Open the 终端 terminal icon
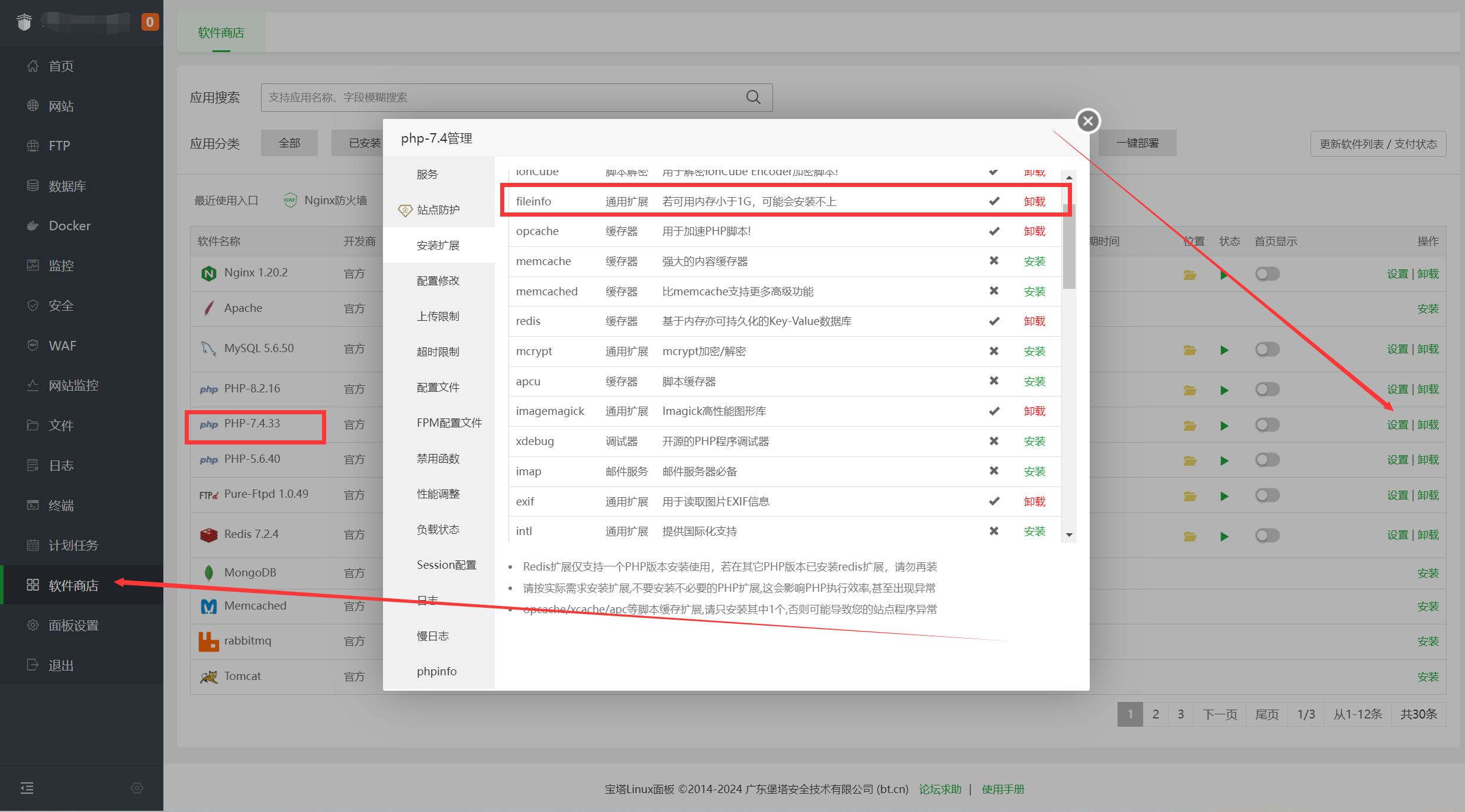 click(x=33, y=505)
